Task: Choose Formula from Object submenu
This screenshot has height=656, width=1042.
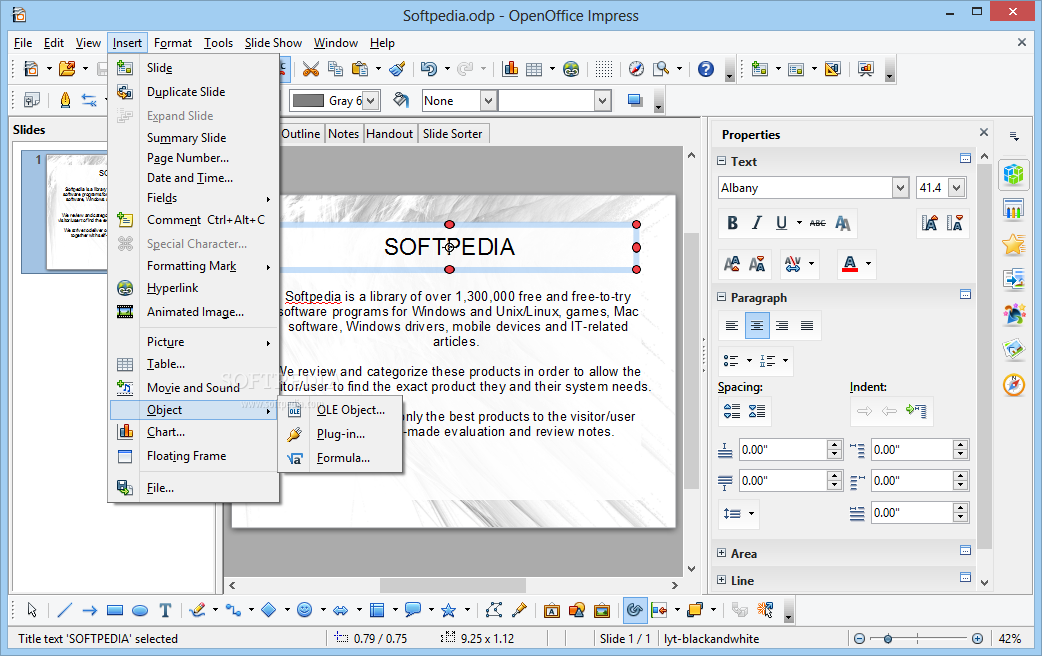Action: coord(340,458)
